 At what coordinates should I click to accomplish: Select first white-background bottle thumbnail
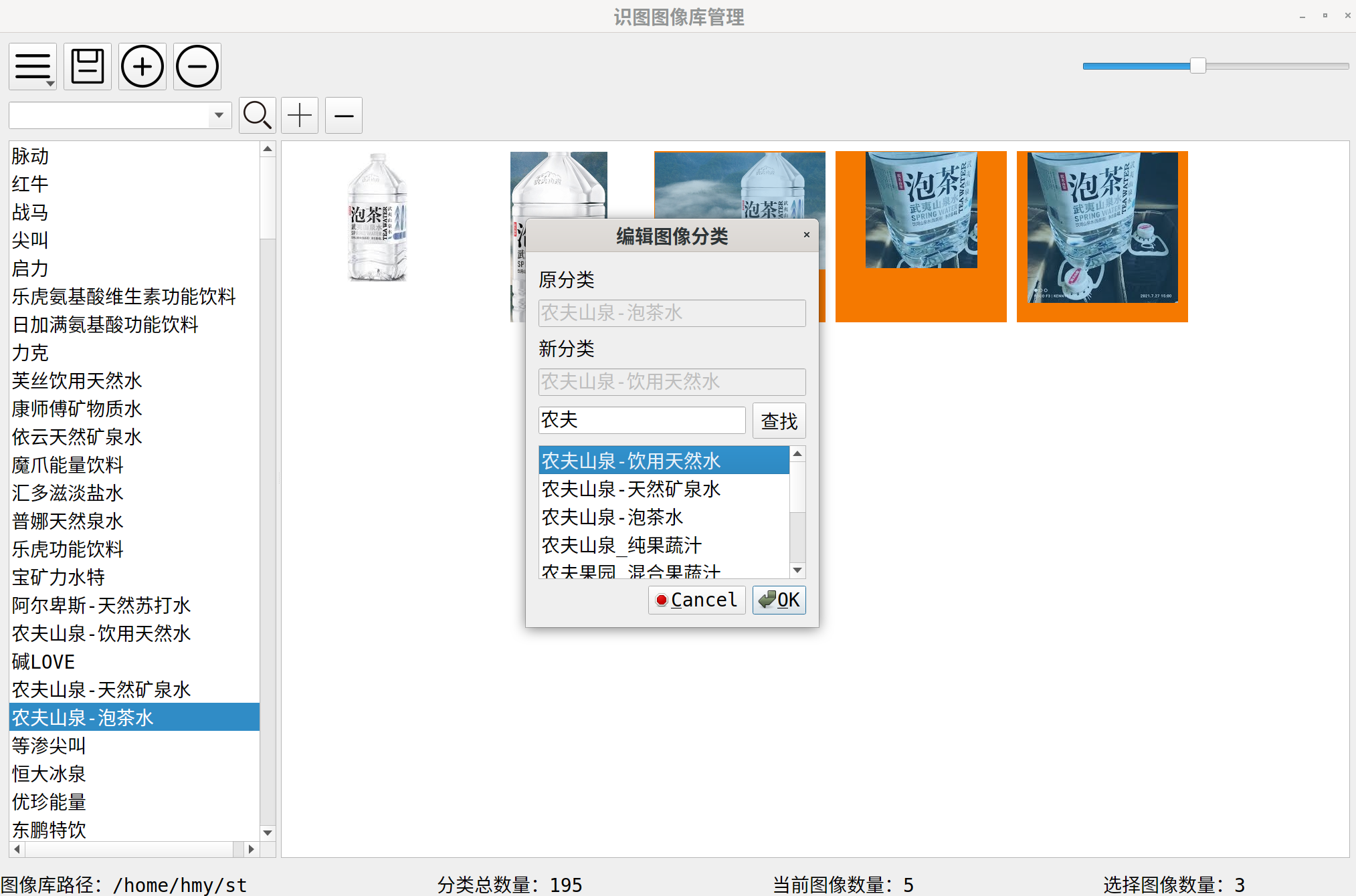click(377, 217)
